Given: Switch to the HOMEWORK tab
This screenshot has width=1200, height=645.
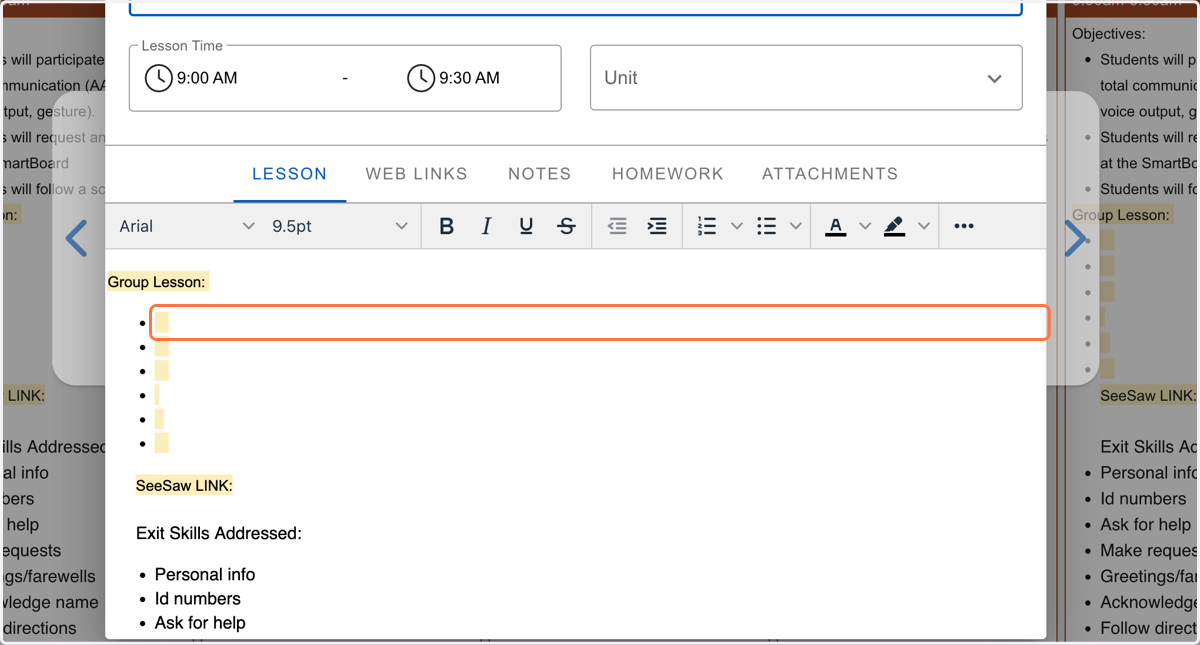Looking at the screenshot, I should [668, 174].
